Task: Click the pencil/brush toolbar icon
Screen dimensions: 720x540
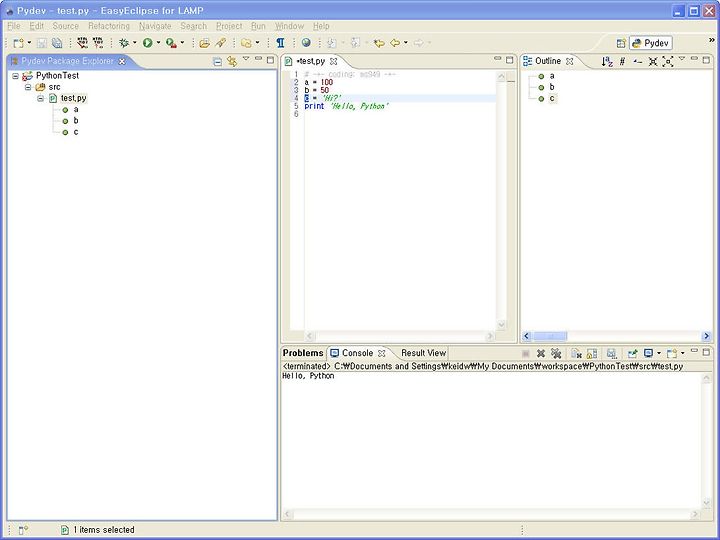Action: point(221,43)
